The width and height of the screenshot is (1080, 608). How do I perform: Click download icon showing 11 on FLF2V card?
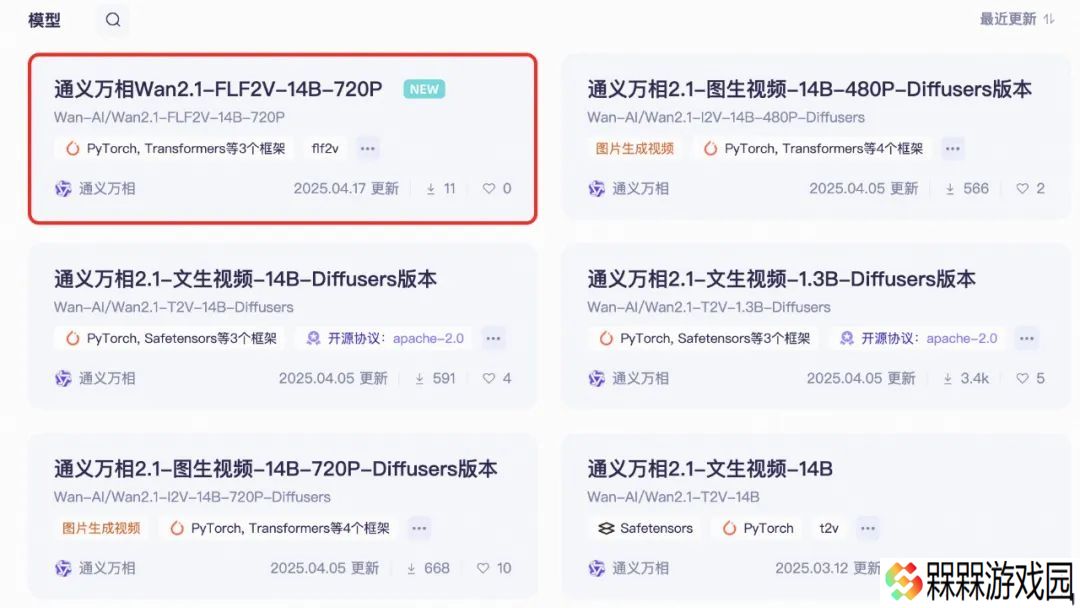click(430, 189)
